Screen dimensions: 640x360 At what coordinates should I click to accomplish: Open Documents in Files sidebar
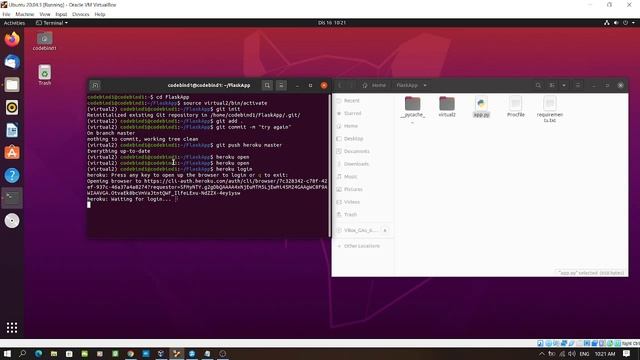click(x=363, y=151)
